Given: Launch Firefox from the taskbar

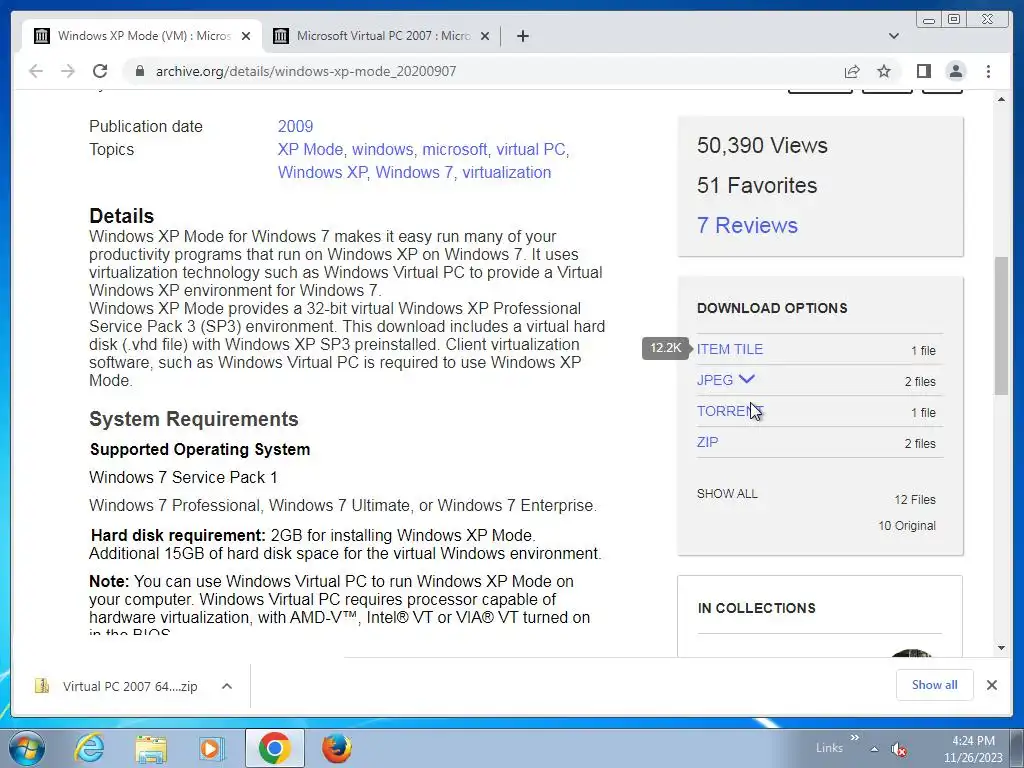Looking at the screenshot, I should [x=336, y=748].
